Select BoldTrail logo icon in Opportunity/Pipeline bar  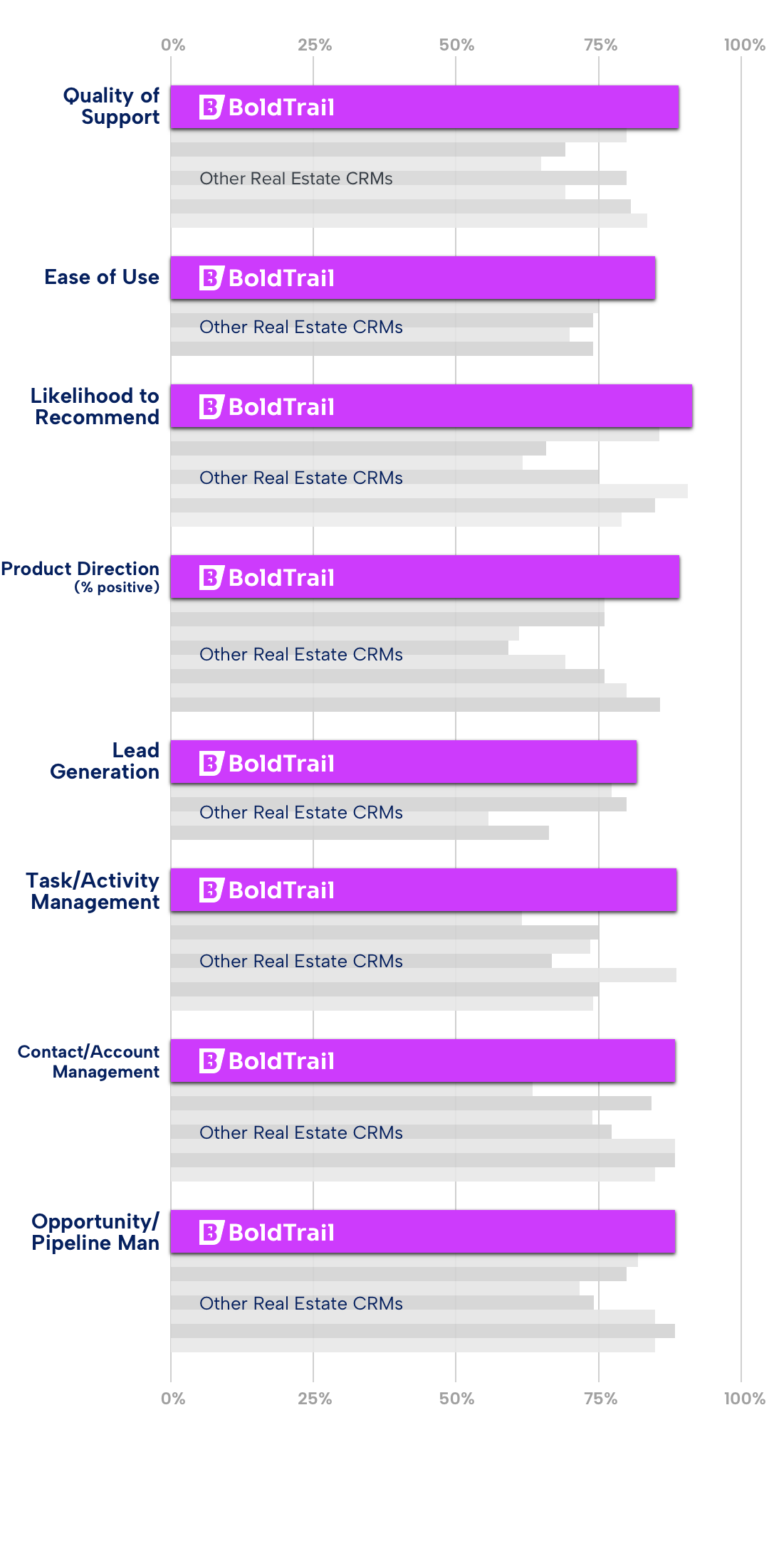click(x=211, y=1233)
